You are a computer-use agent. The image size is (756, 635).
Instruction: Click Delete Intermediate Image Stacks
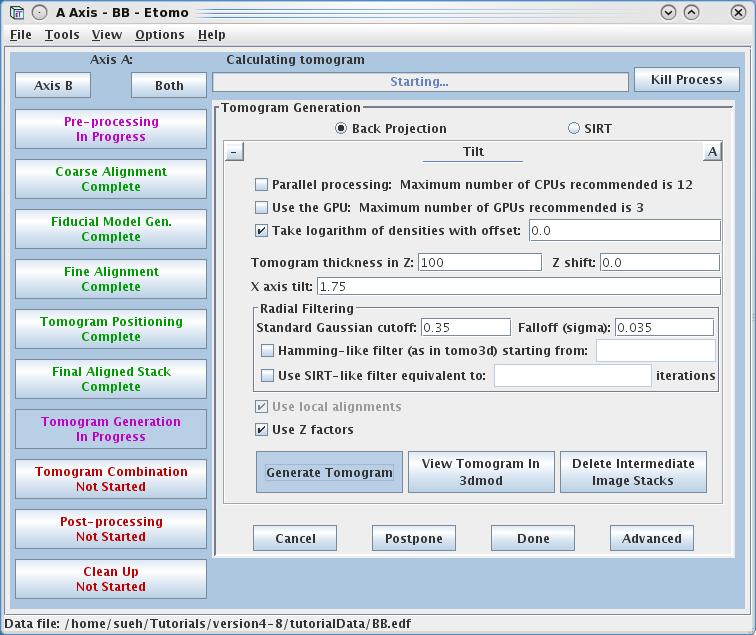(x=633, y=472)
